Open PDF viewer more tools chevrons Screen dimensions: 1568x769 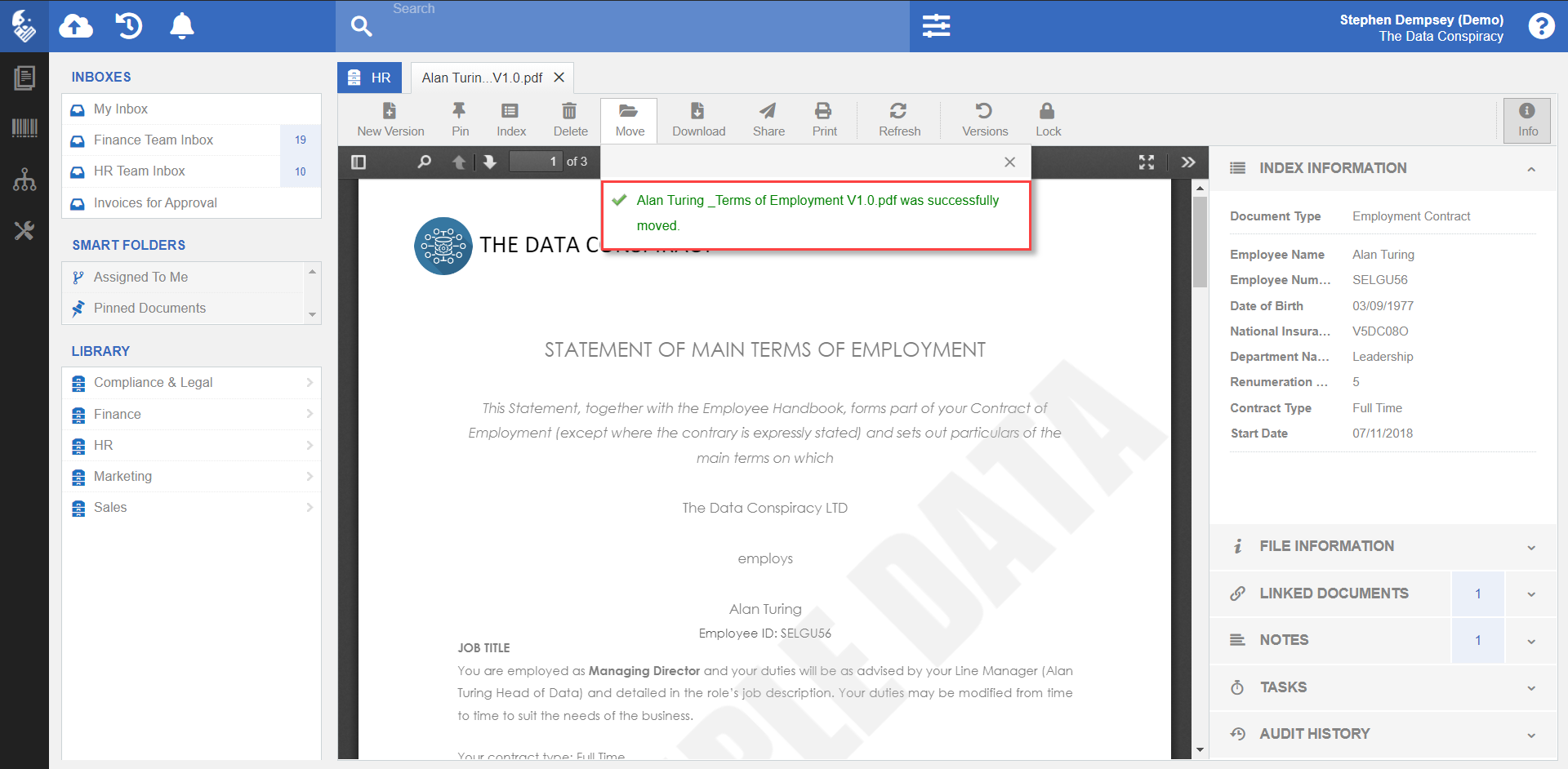tap(1188, 162)
